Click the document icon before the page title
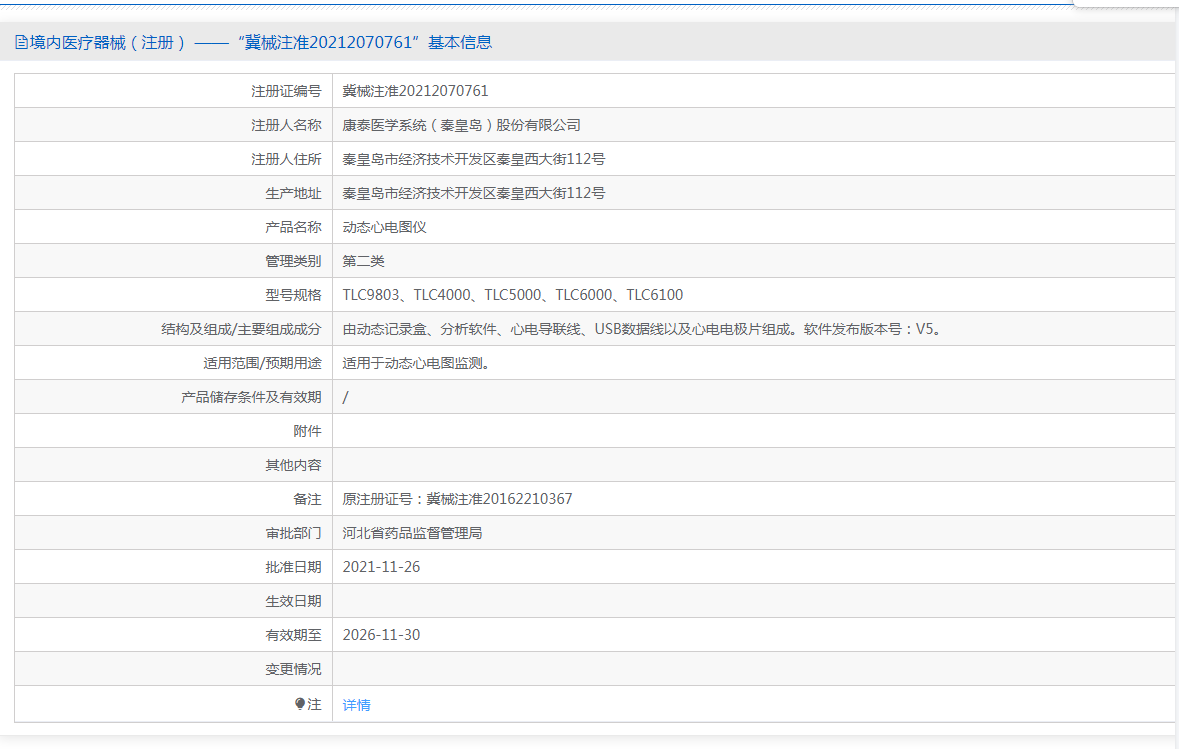Image resolution: width=1179 pixels, height=749 pixels. click(x=21, y=42)
